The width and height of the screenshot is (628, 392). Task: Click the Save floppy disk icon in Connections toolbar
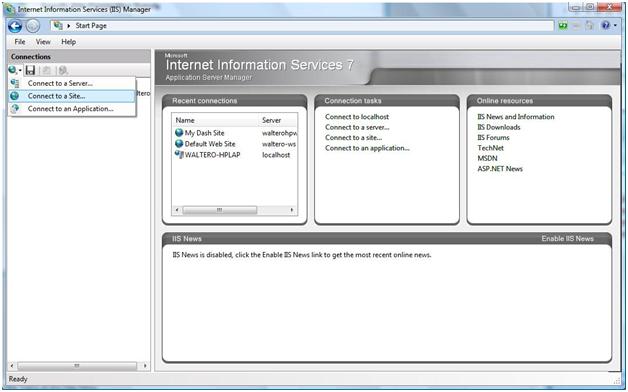tap(30, 70)
